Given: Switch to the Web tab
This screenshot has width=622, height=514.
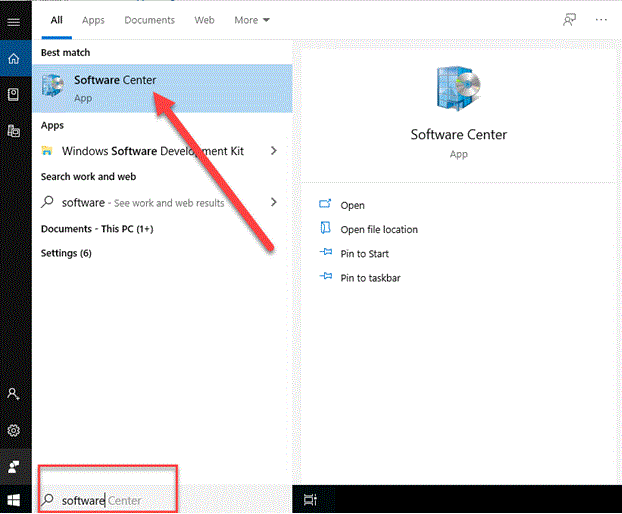Looking at the screenshot, I should [204, 20].
